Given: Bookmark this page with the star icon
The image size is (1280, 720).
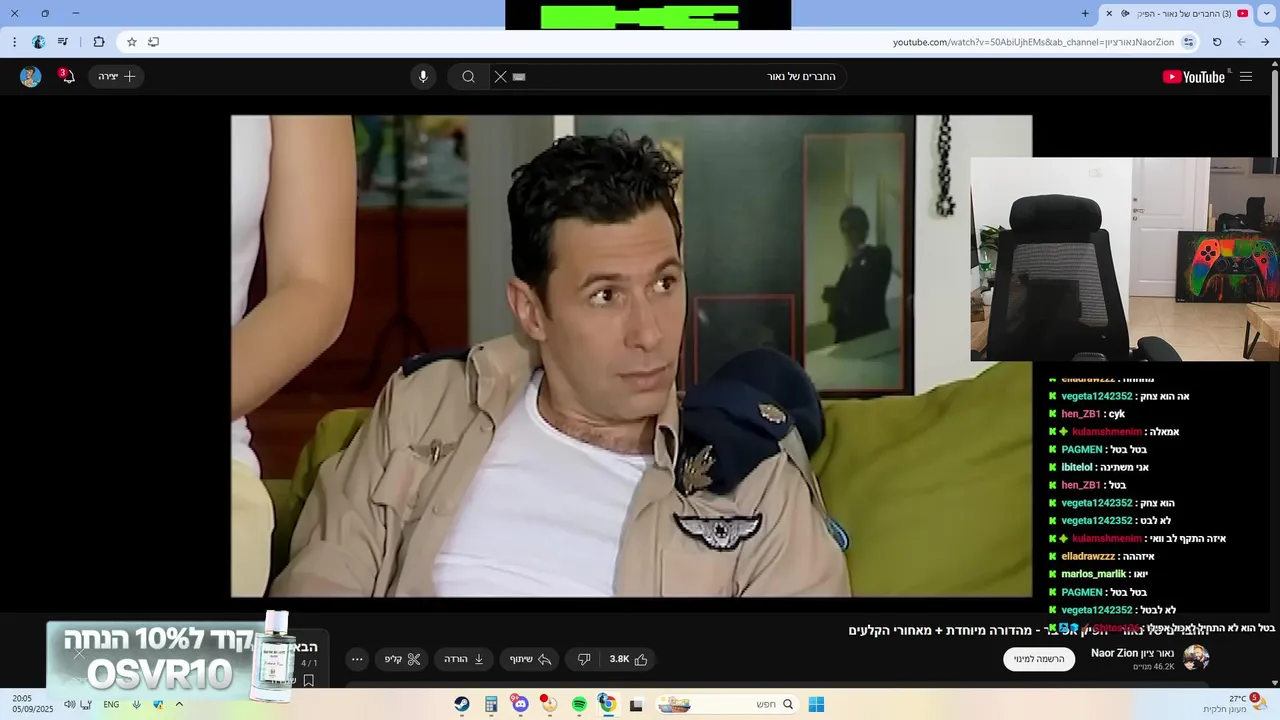Looking at the screenshot, I should point(131,42).
